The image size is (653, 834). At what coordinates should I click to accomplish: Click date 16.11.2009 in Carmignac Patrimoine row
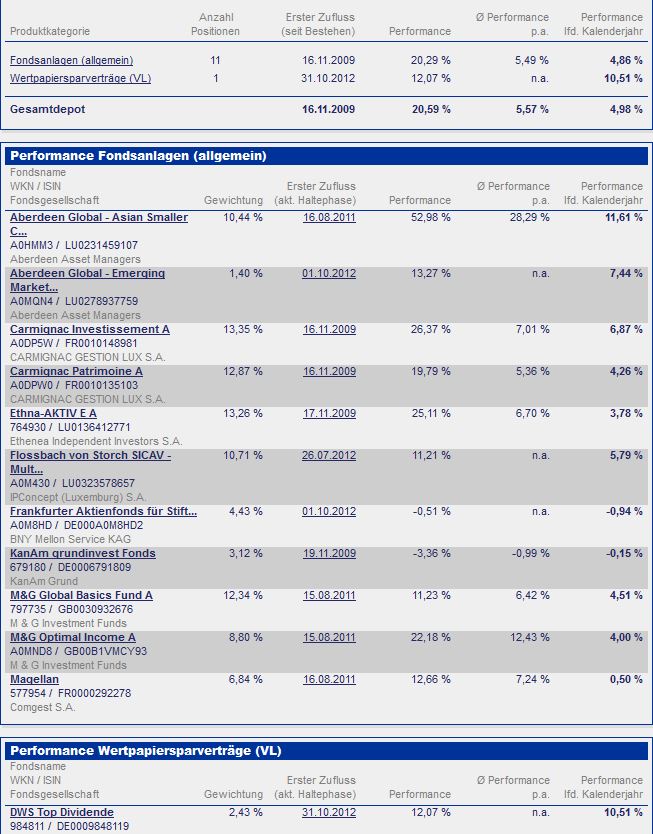click(329, 371)
